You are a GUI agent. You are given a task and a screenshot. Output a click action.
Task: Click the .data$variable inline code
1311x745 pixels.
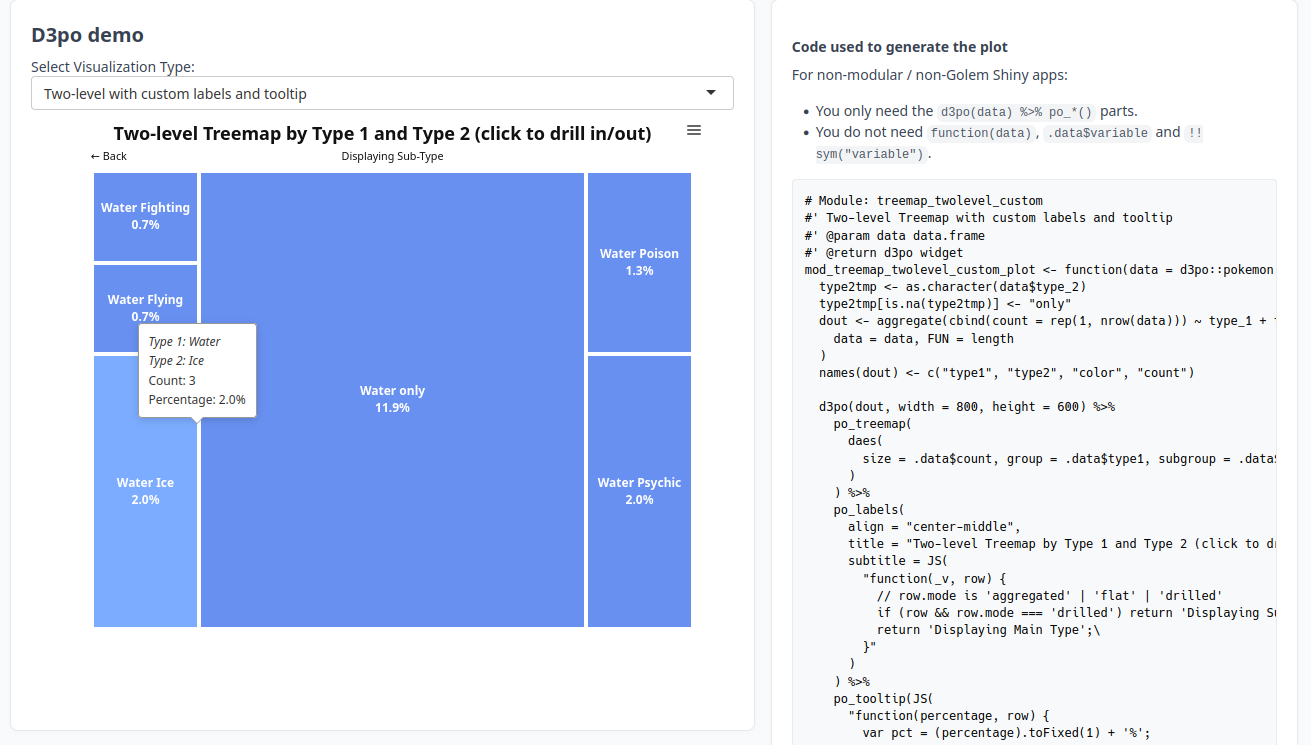pos(1096,132)
